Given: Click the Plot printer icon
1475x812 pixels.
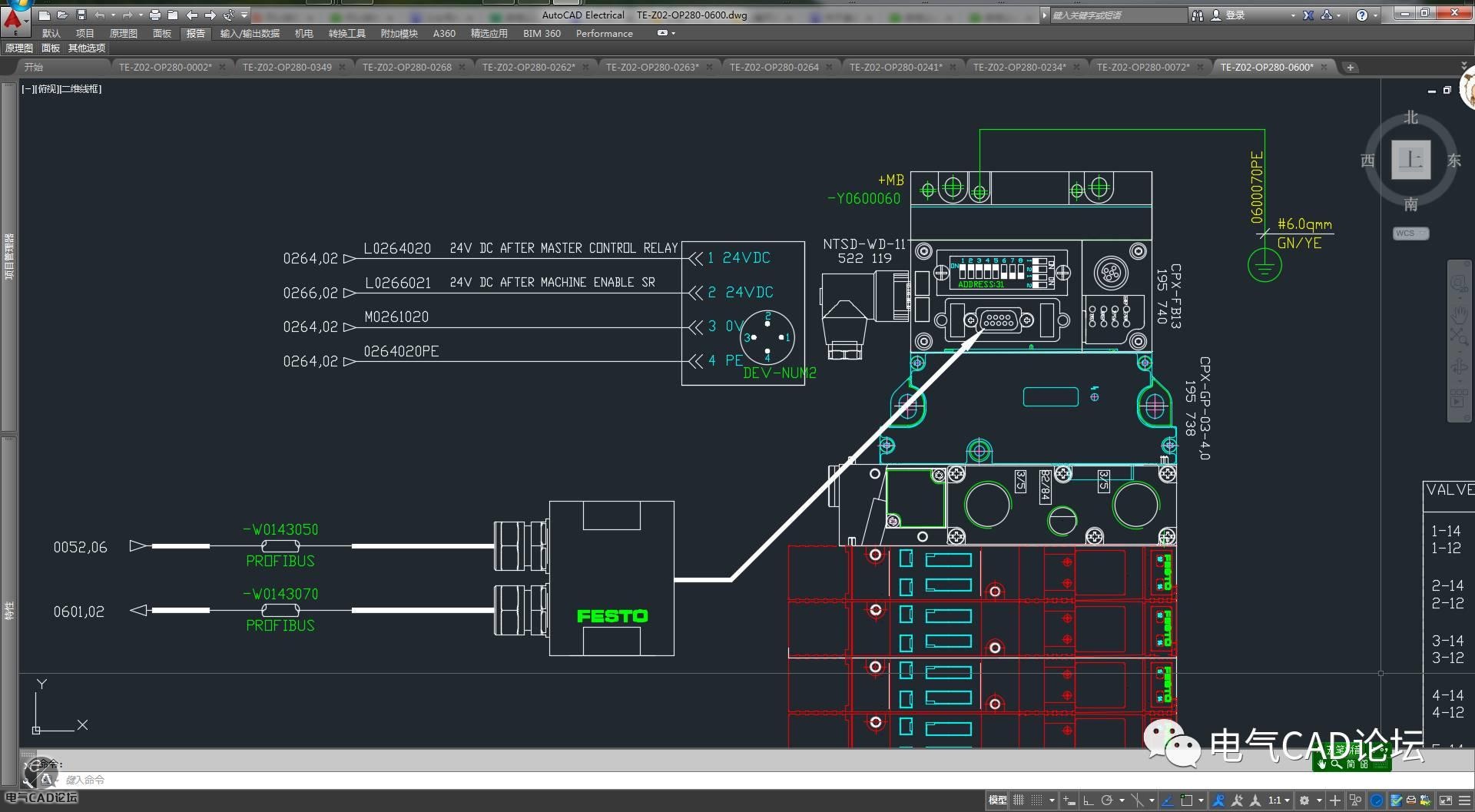Looking at the screenshot, I should 155,15.
